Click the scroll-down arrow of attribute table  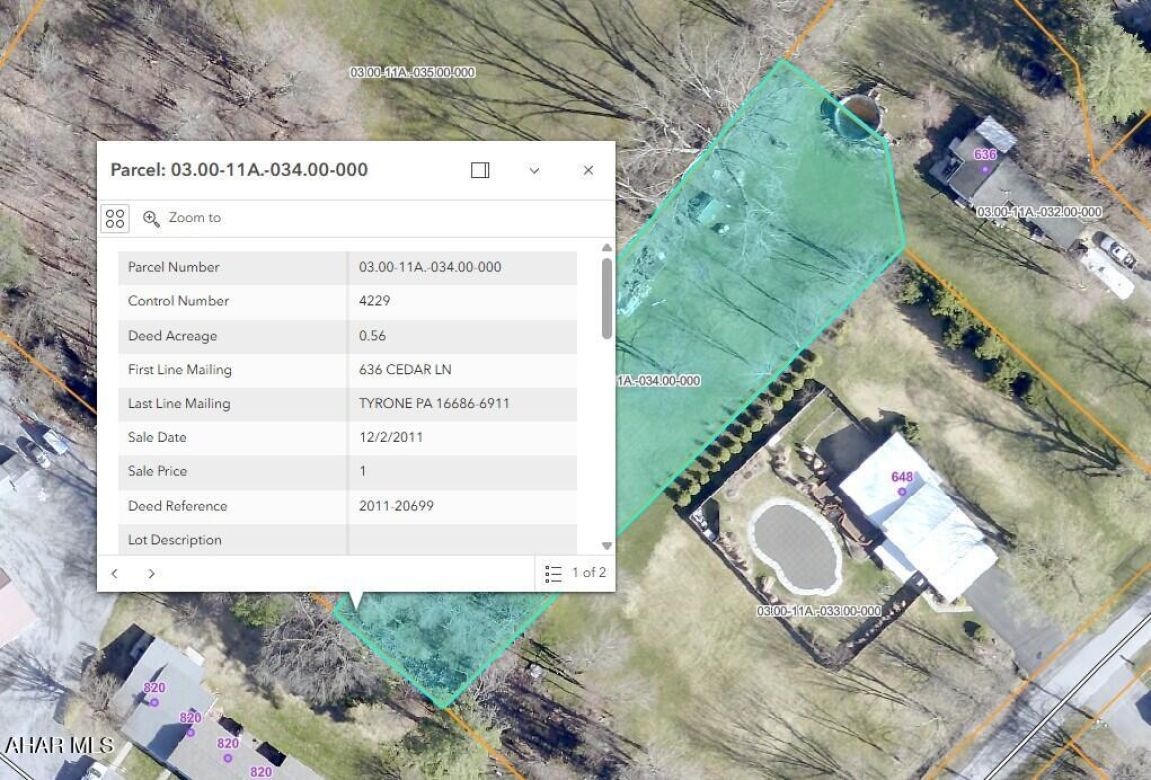click(606, 545)
